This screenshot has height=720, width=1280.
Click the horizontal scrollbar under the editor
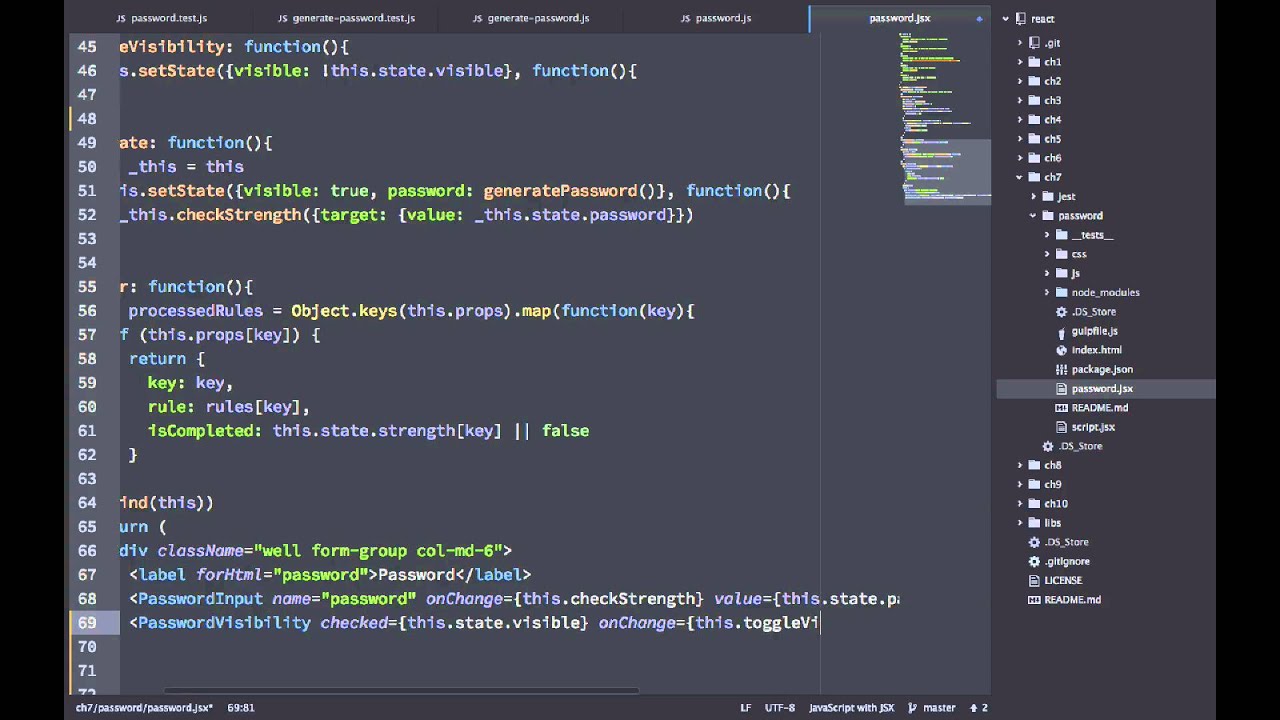(402, 690)
